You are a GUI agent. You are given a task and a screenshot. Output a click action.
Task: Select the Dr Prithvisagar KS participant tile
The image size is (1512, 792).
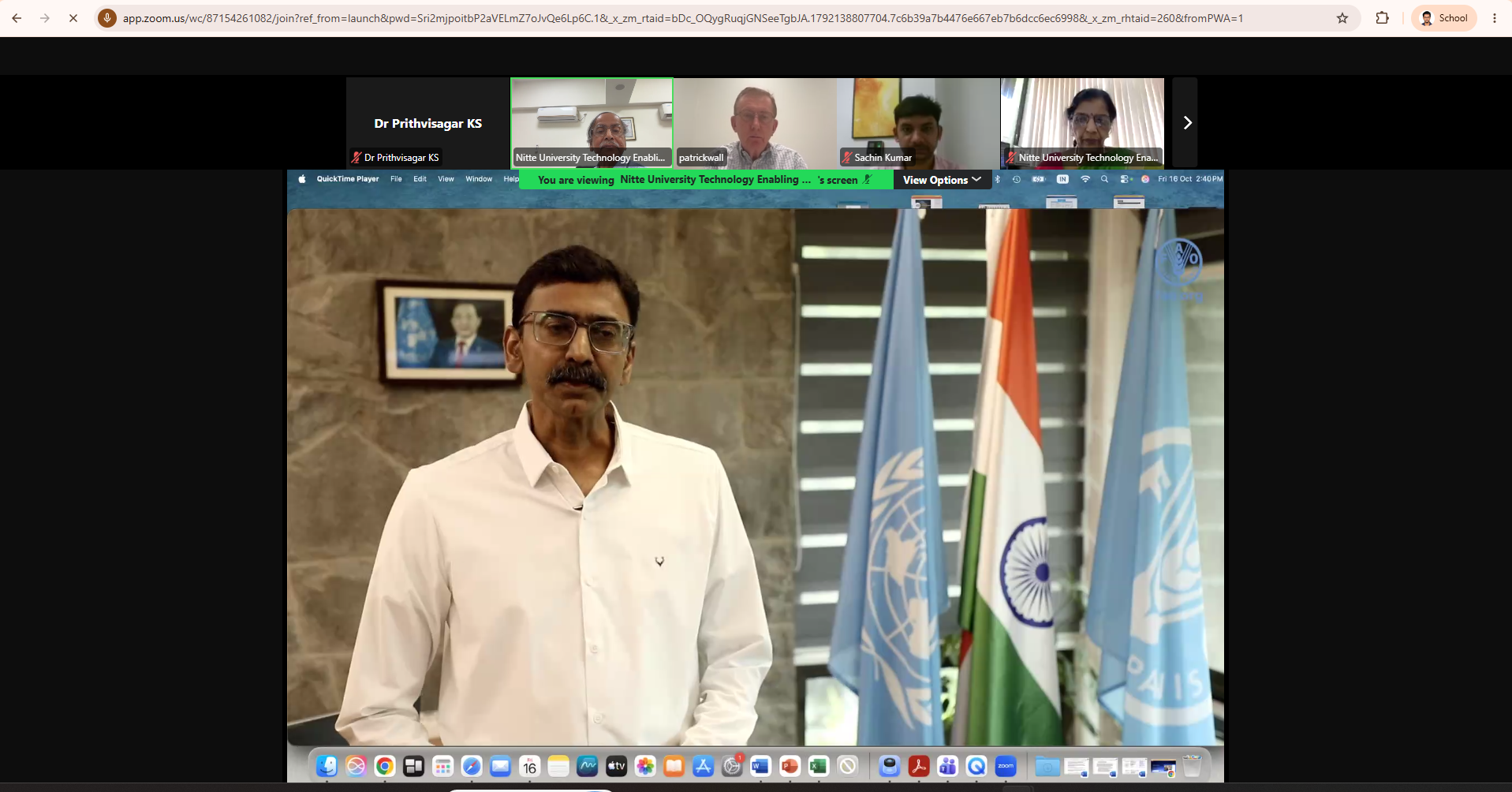(x=427, y=122)
